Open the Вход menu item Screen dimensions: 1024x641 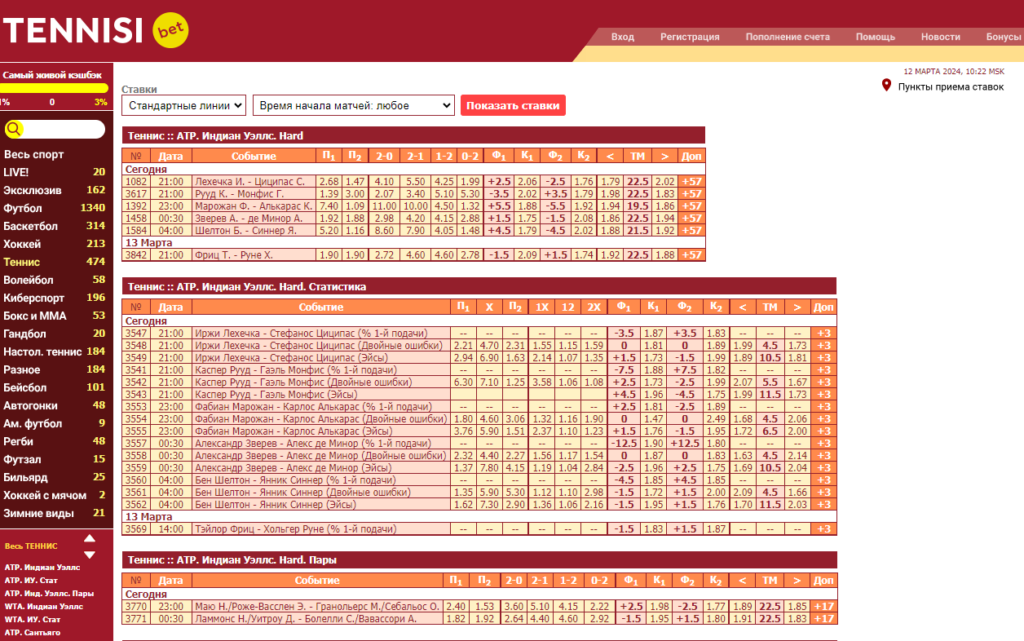(x=622, y=37)
